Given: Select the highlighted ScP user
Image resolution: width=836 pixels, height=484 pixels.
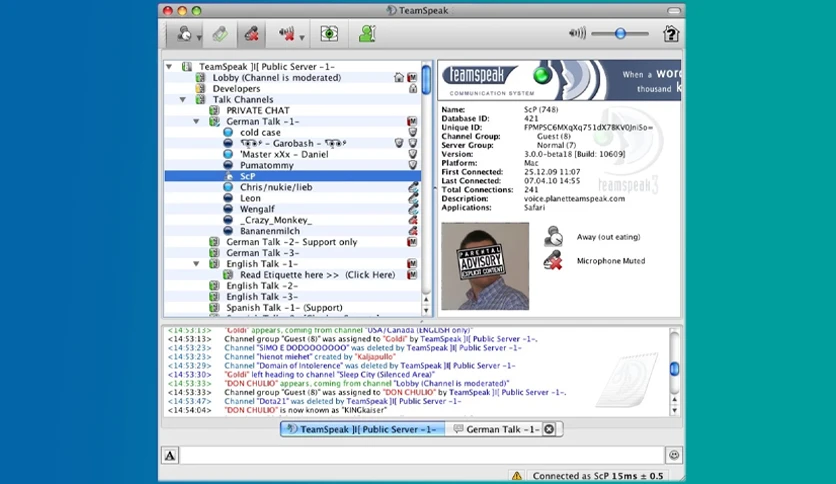Looking at the screenshot, I should [x=292, y=176].
